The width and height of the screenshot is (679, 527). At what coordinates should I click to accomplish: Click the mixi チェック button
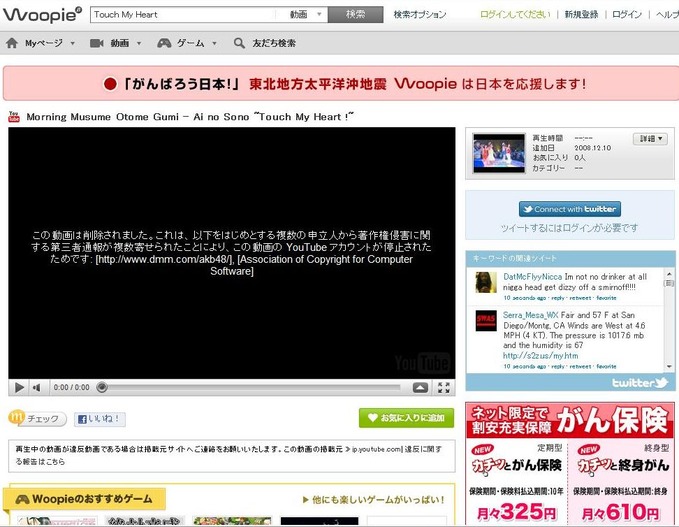pos(37,418)
